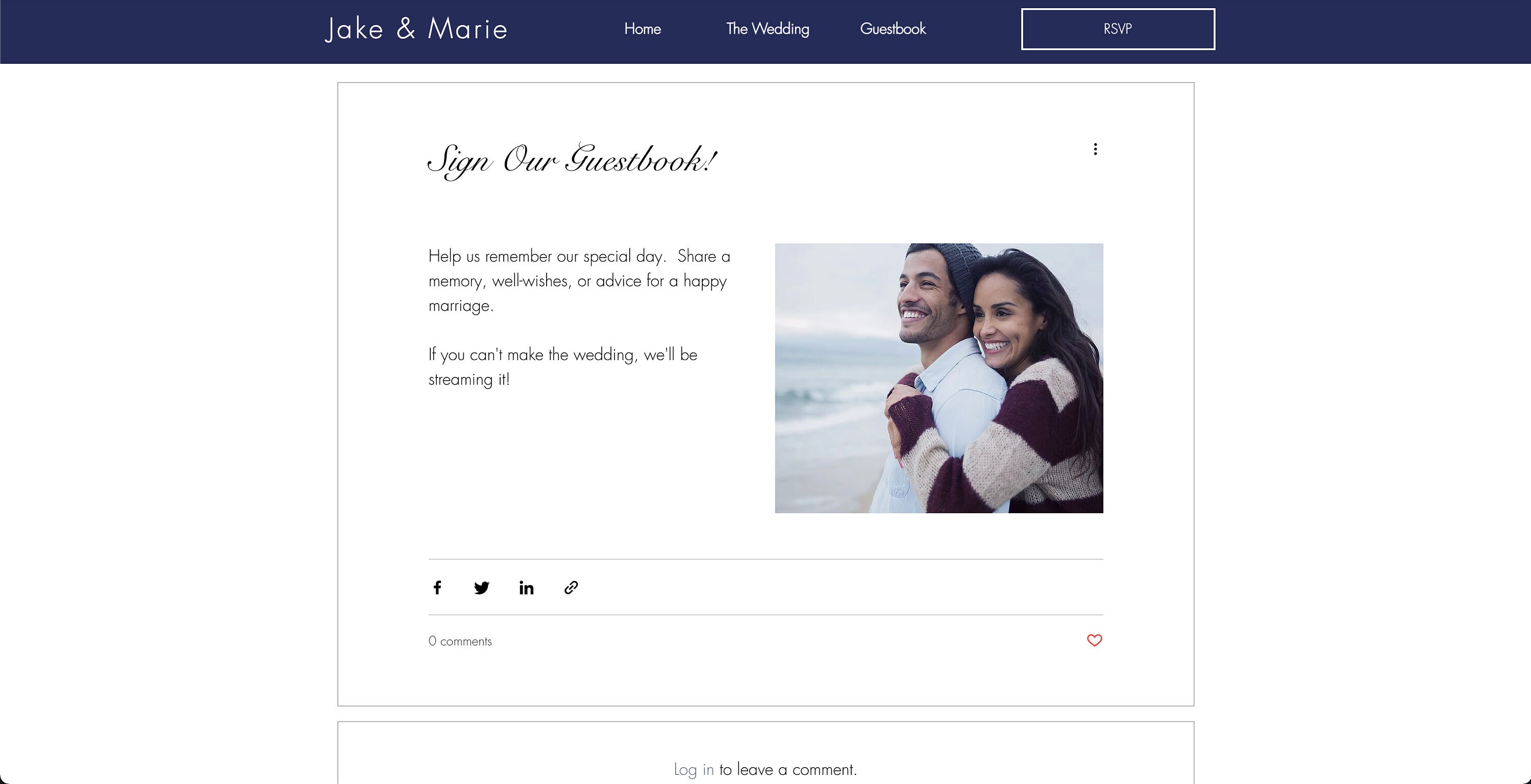Screen dimensions: 1531x784
Task: Navigate to the Guestbook section
Action: [893, 29]
